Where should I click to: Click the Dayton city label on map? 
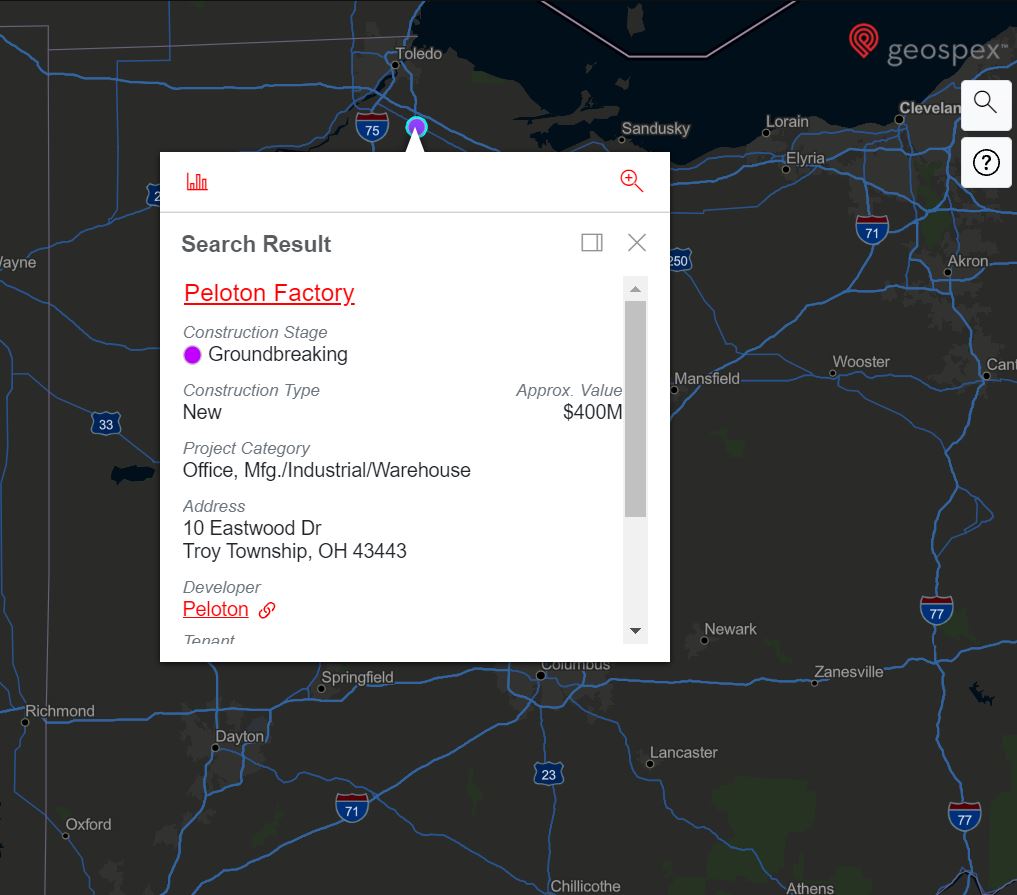click(239, 737)
